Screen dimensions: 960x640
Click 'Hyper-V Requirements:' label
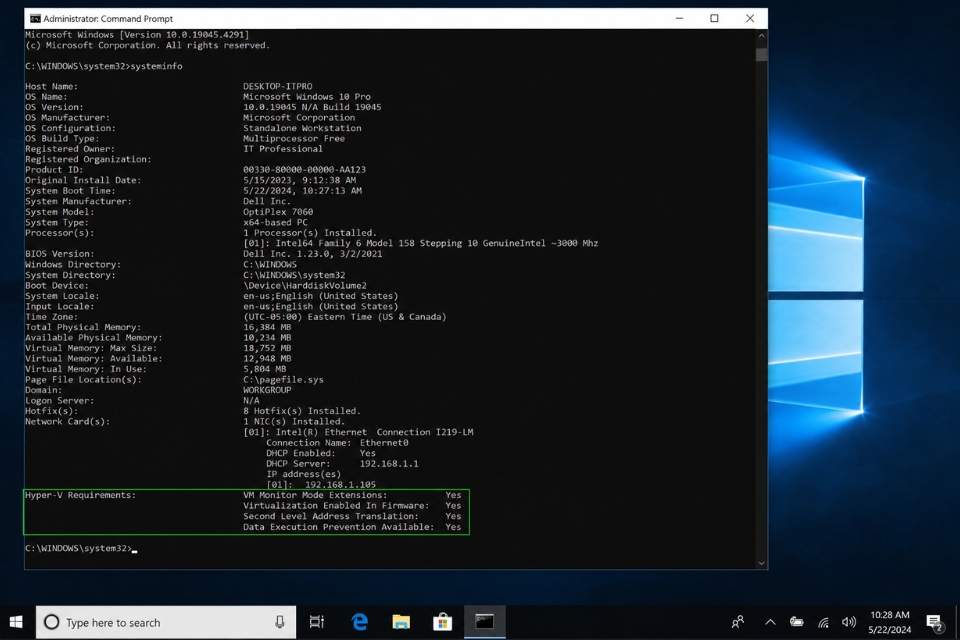[x=80, y=495]
